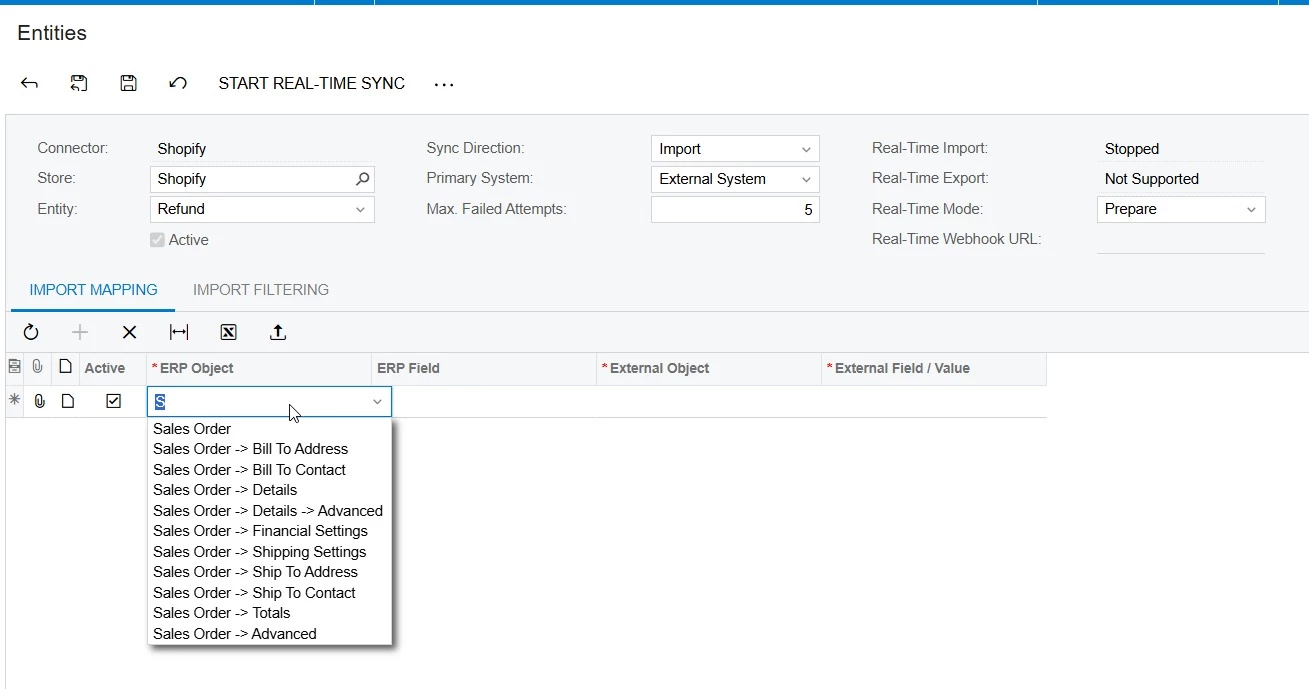This screenshot has width=1309, height=689.
Task: Choose Sales Order -> Details -> Advanced
Action: coord(270,511)
